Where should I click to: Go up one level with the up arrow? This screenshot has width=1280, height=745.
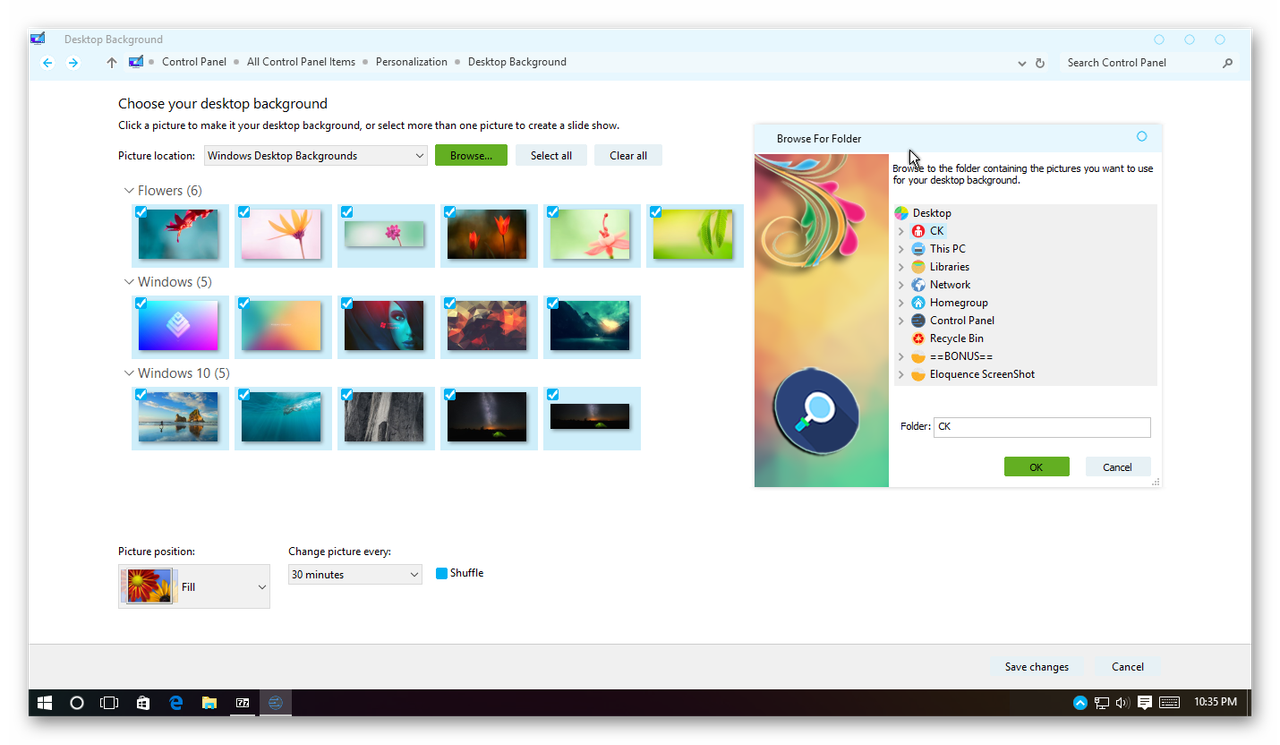(x=111, y=62)
